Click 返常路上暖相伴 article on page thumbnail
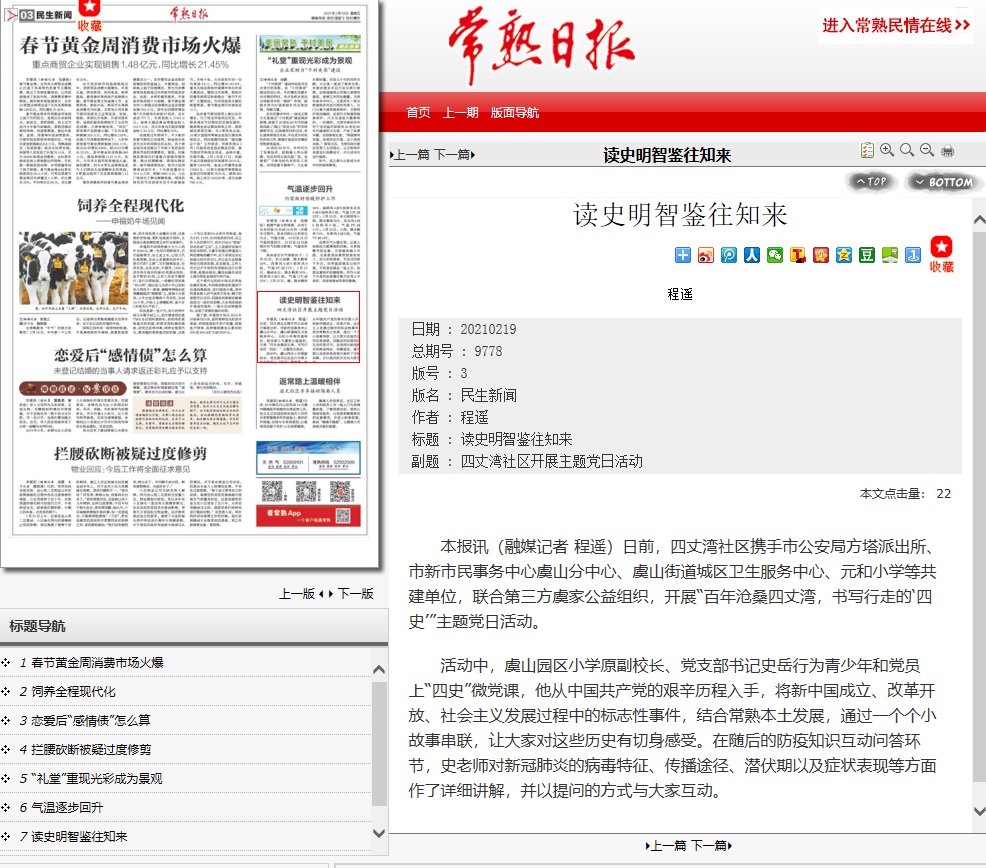Image resolution: width=986 pixels, height=868 pixels. 309,403
